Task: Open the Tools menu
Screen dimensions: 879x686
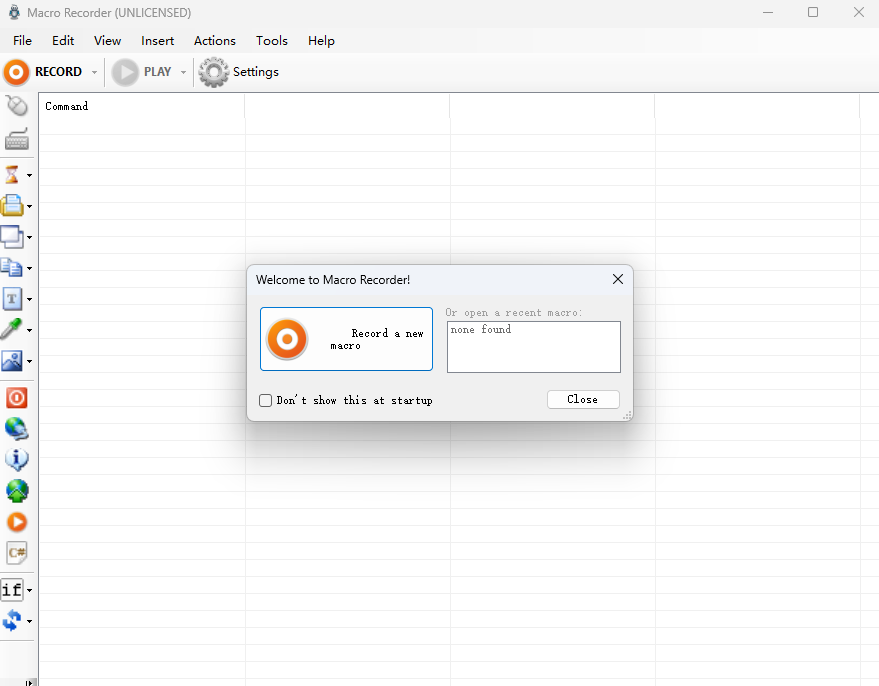Action: point(272,41)
